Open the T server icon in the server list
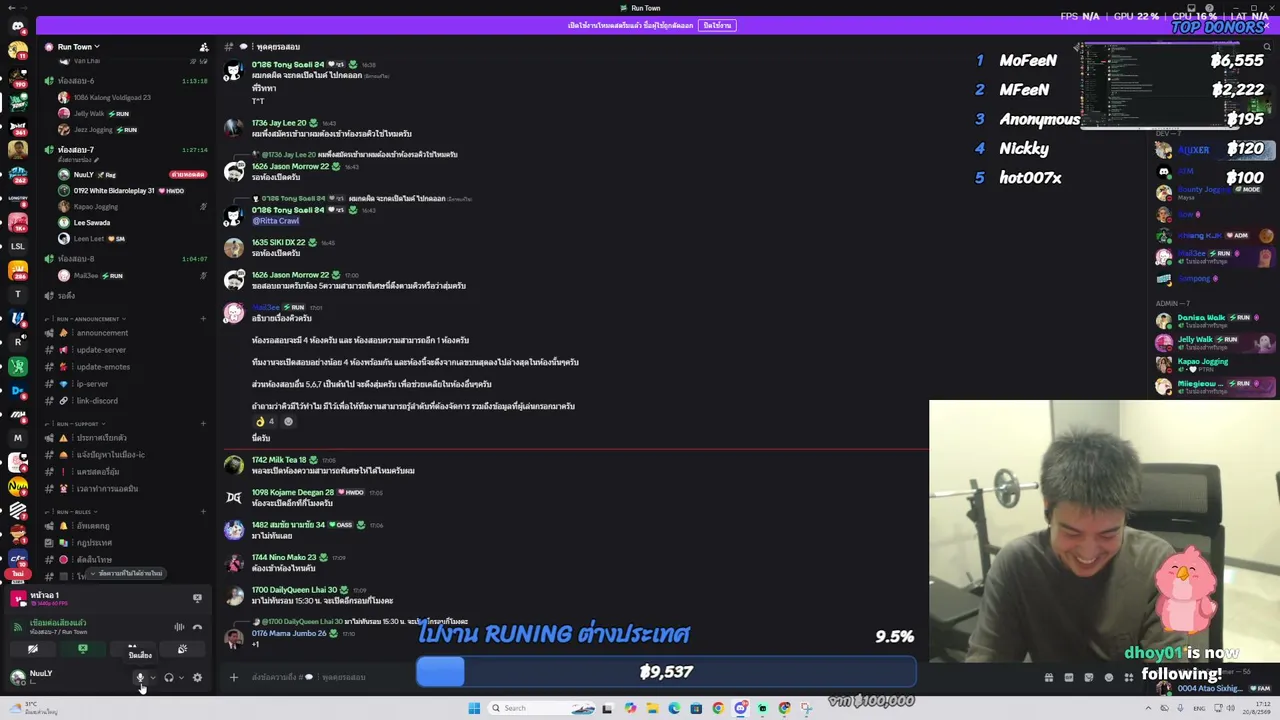This screenshot has height=720, width=1280. pos(18,294)
